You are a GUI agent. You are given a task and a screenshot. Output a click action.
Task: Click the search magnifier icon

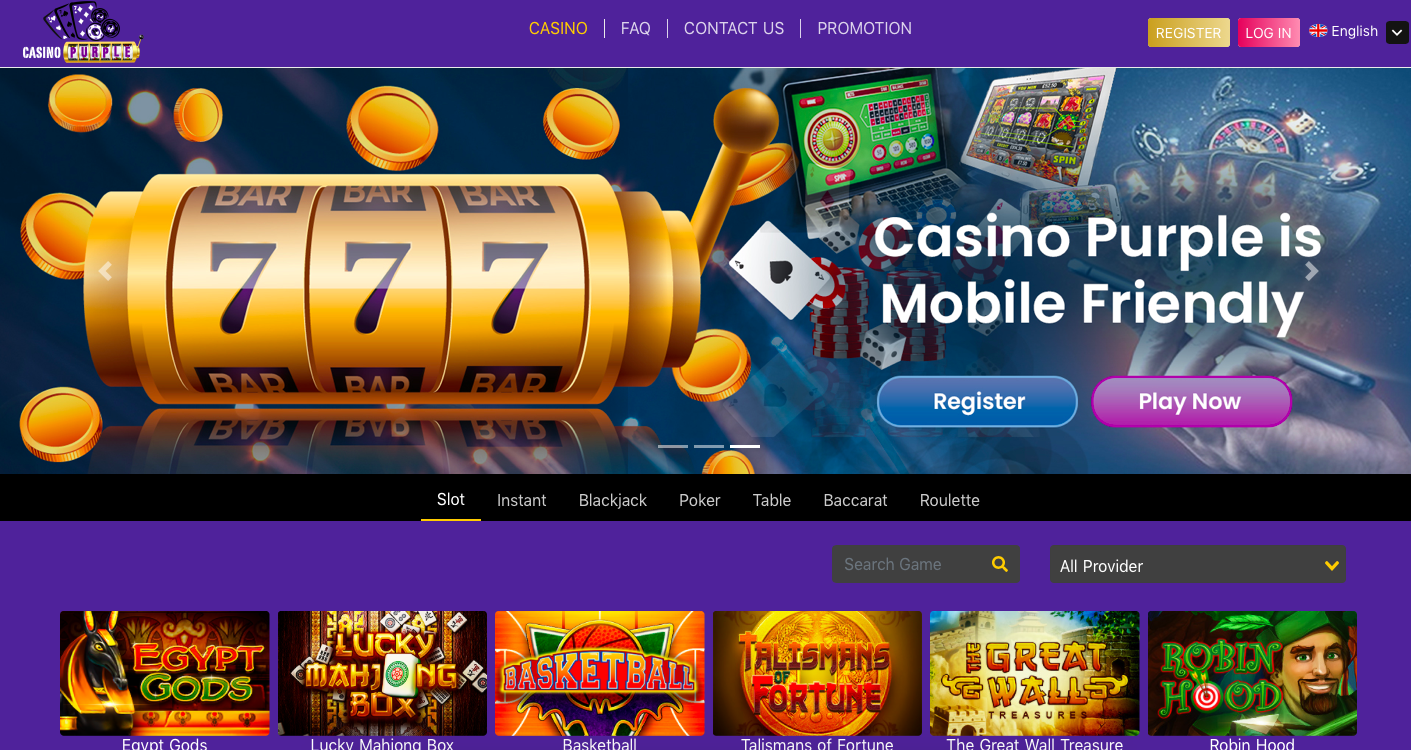pyautogui.click(x=999, y=564)
